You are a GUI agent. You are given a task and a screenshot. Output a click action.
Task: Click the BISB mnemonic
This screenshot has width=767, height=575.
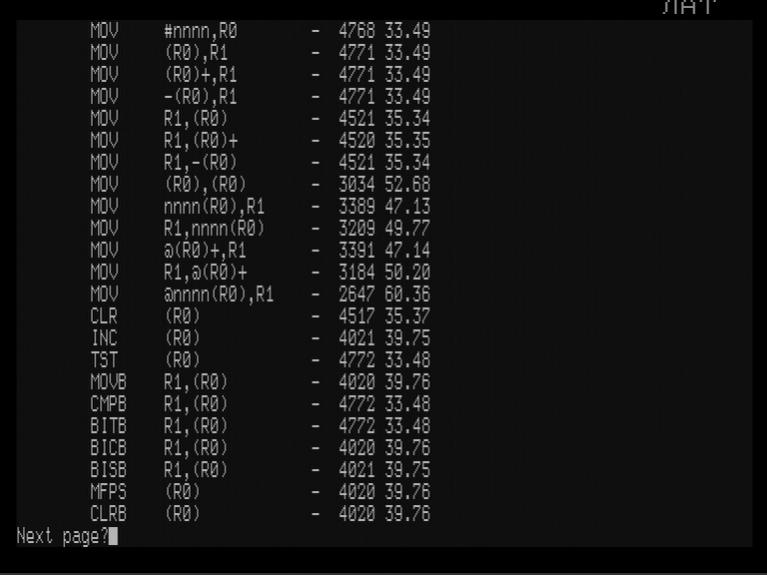[x=109, y=470]
